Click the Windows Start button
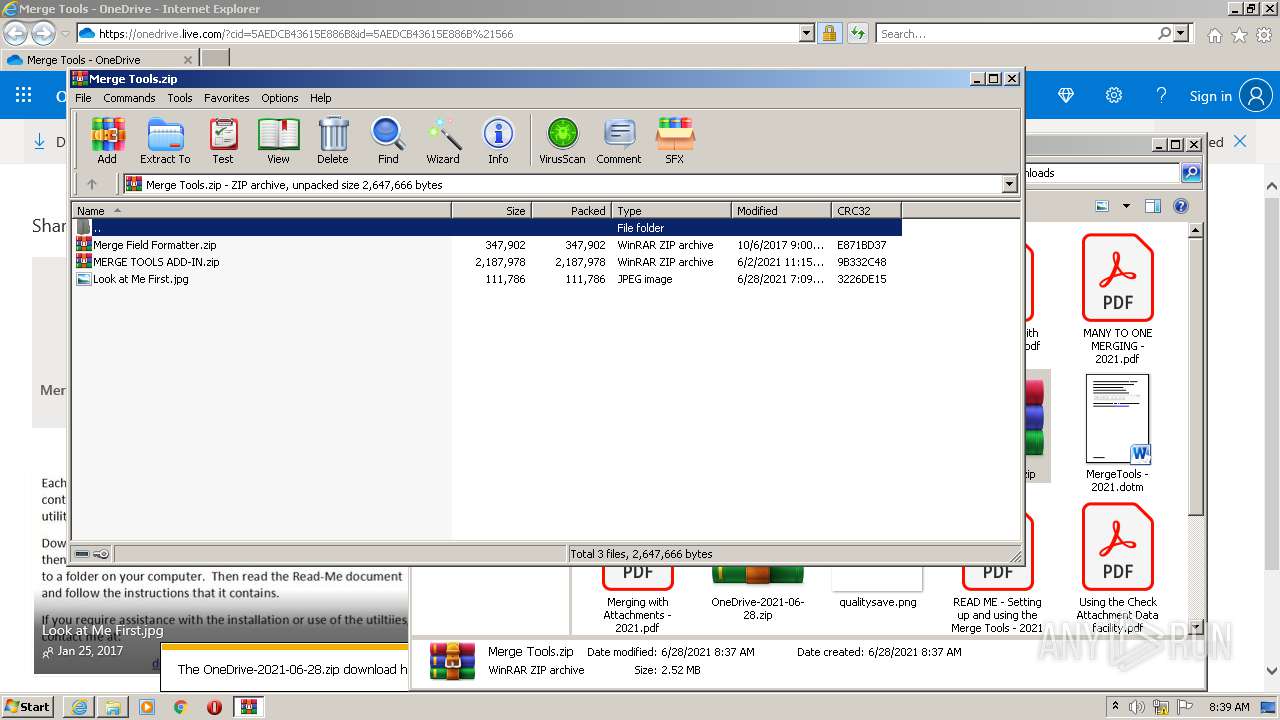The height and width of the screenshot is (720, 1280). coord(27,706)
